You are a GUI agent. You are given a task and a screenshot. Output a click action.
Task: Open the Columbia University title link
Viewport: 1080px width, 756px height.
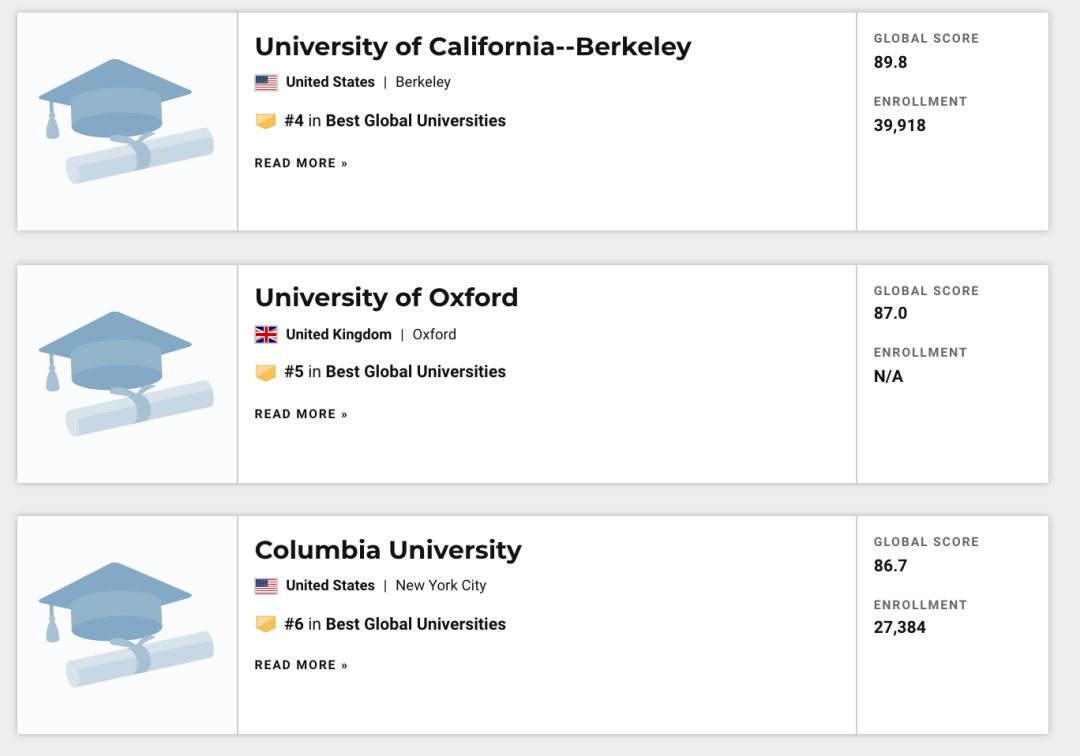tap(388, 550)
